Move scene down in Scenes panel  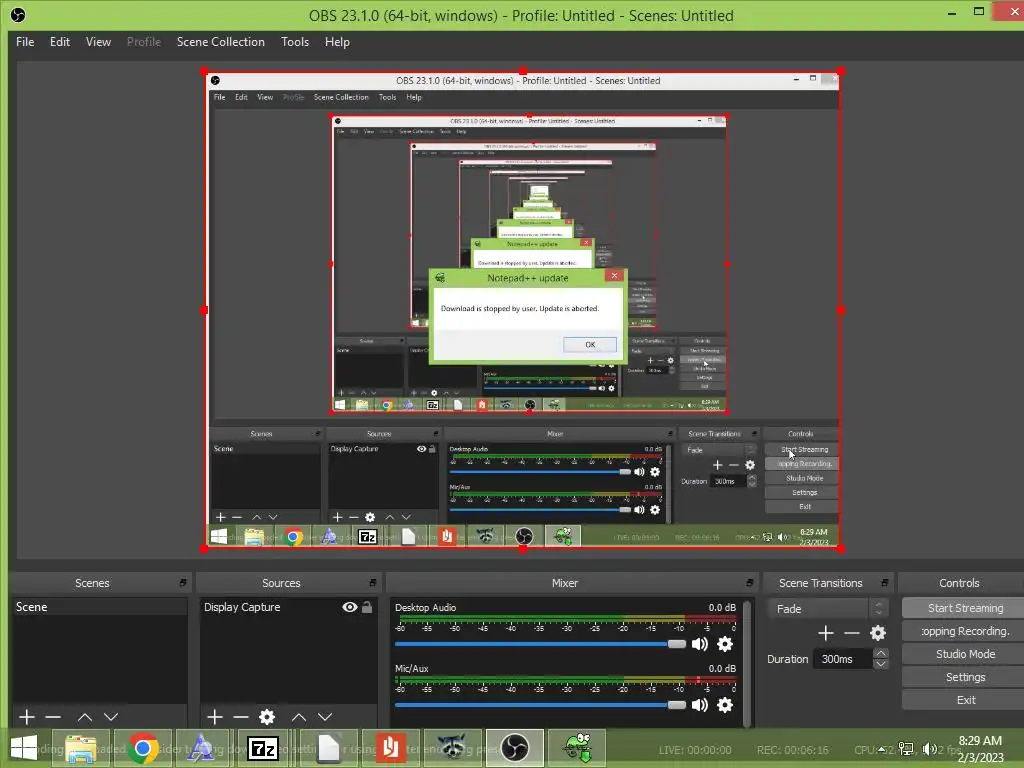(111, 717)
